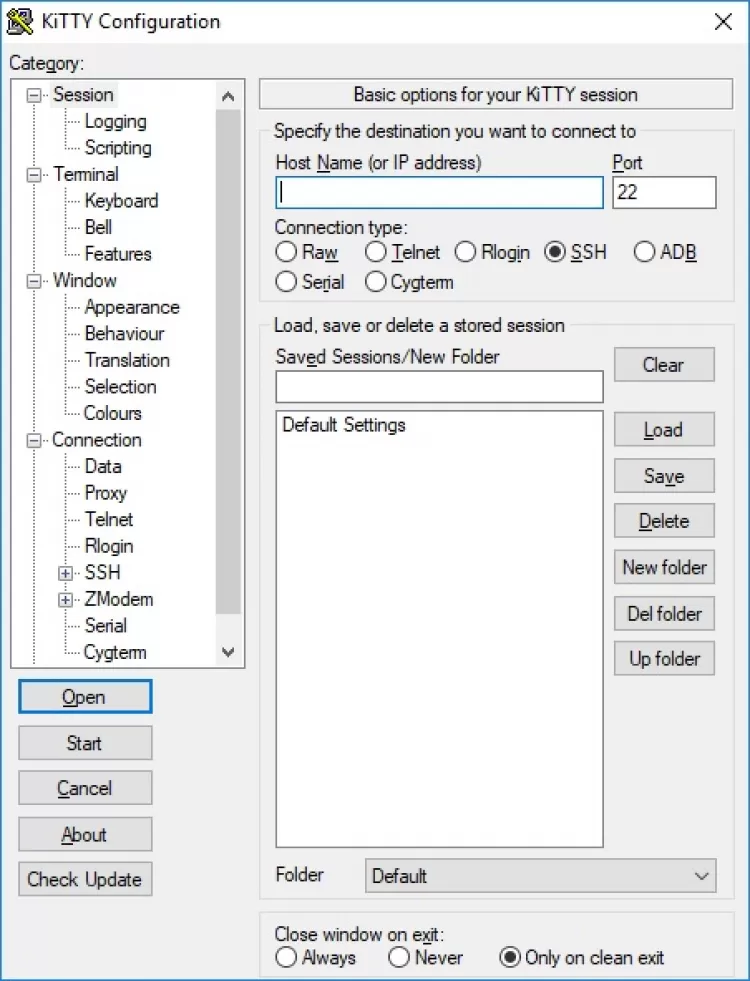
Task: Open the Bell category
Action: point(98,227)
